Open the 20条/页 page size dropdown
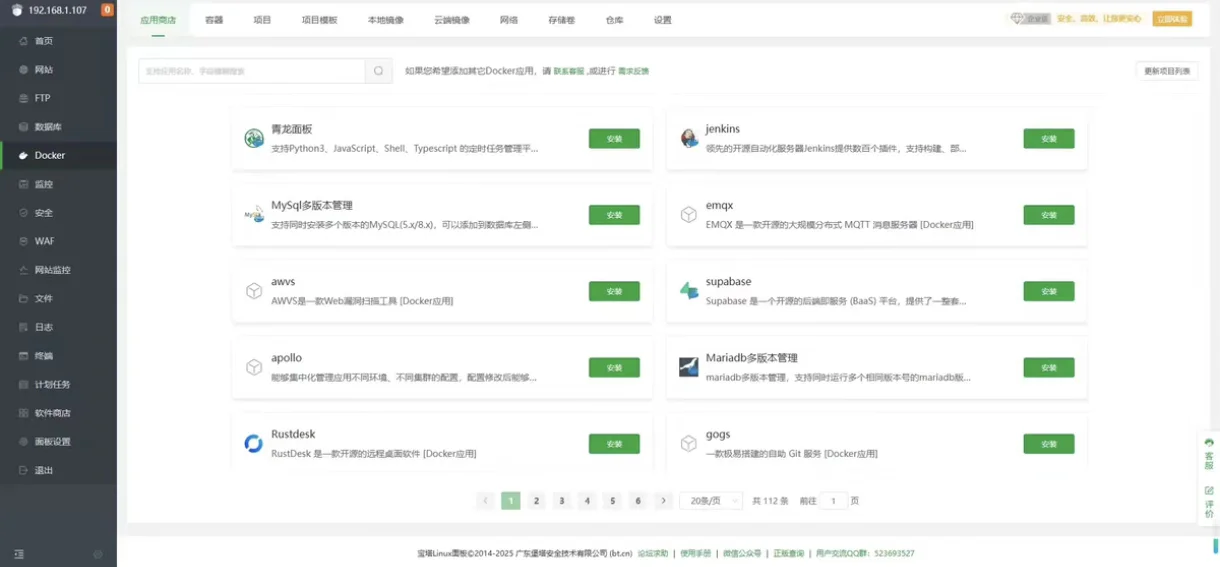 click(711, 501)
